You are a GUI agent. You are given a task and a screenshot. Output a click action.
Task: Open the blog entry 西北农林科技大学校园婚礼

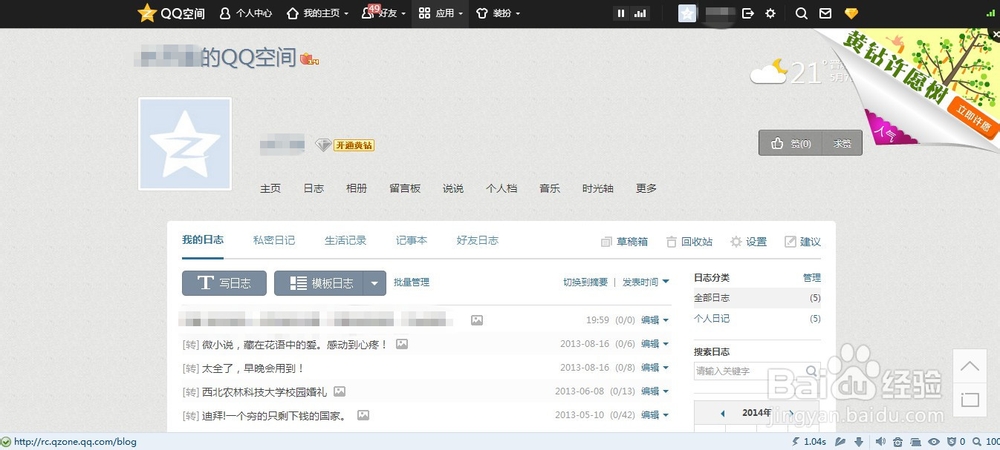(264, 392)
